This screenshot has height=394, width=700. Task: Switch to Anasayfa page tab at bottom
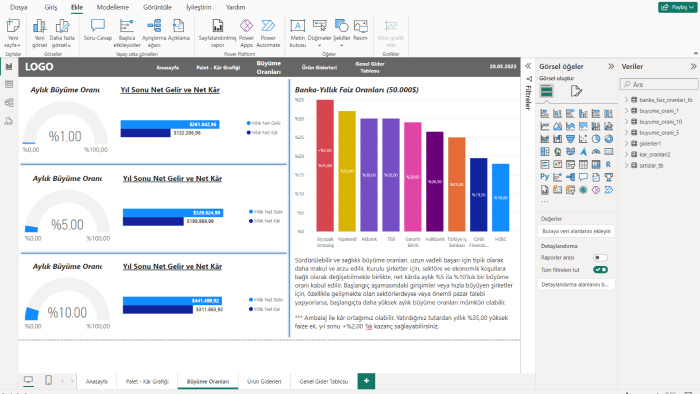point(96,382)
